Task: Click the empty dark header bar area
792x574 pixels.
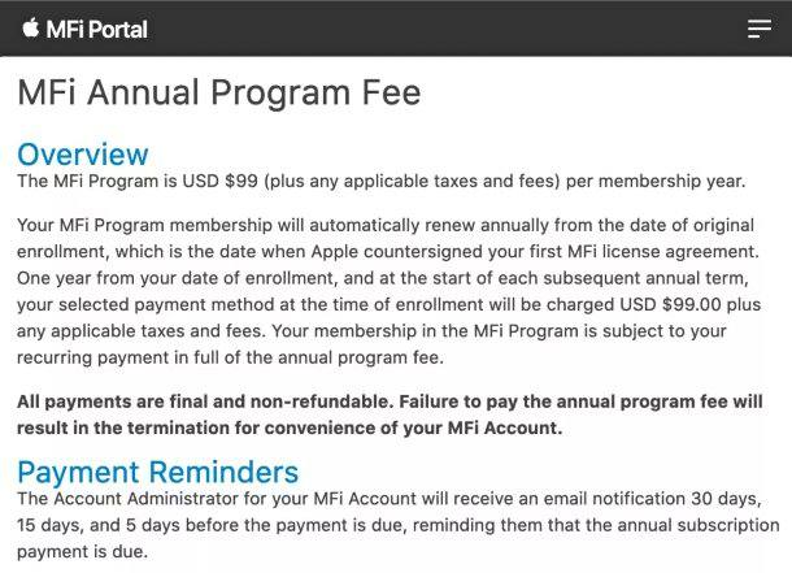Action: click(x=450, y=28)
